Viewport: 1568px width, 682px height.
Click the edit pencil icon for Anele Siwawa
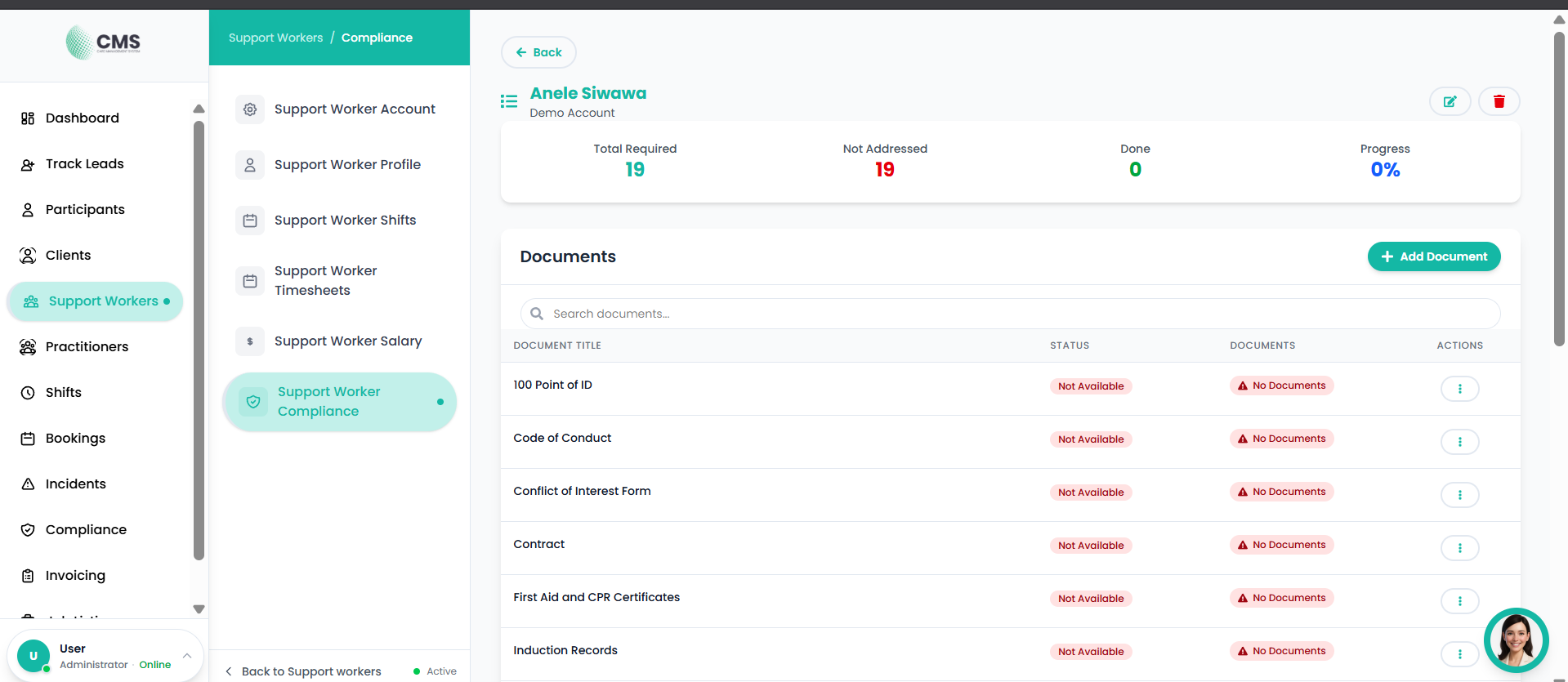pos(1450,101)
